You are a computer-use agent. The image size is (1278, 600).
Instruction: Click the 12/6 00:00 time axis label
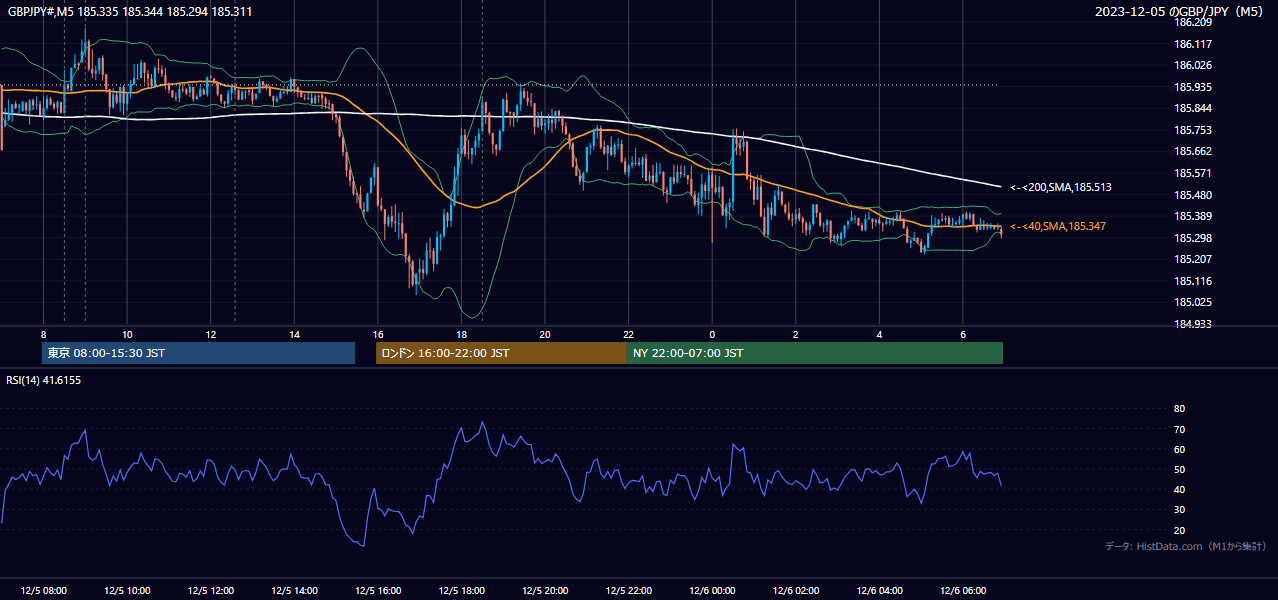[712, 591]
